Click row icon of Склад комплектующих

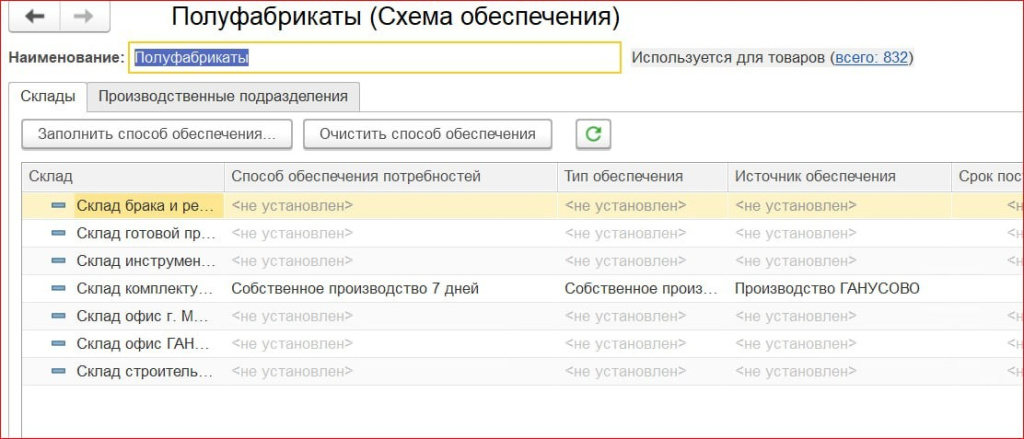(58, 289)
